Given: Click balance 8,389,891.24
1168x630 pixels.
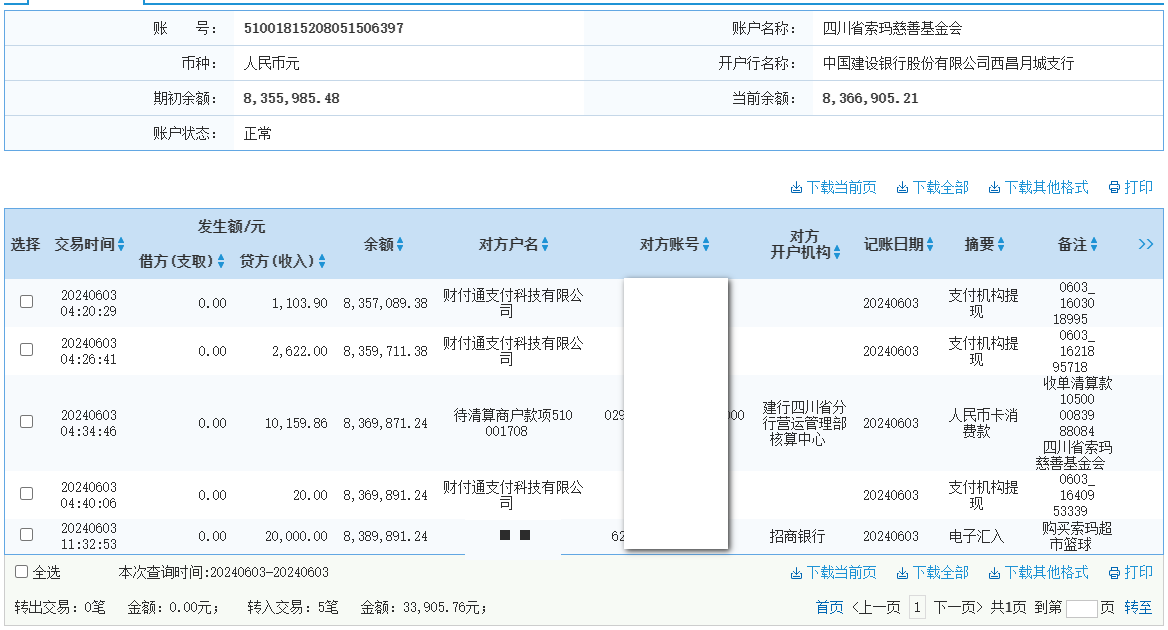Looking at the screenshot, I should click(385, 536).
